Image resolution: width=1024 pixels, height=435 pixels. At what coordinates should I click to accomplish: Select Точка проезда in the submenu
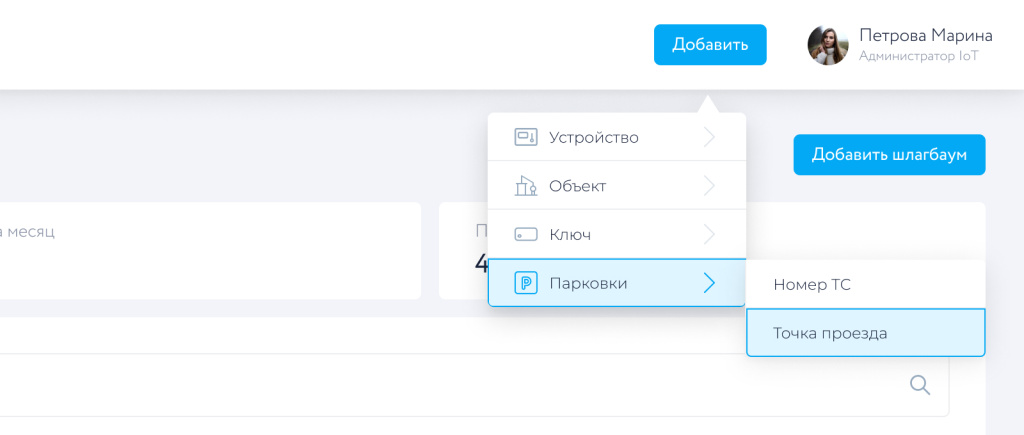830,333
